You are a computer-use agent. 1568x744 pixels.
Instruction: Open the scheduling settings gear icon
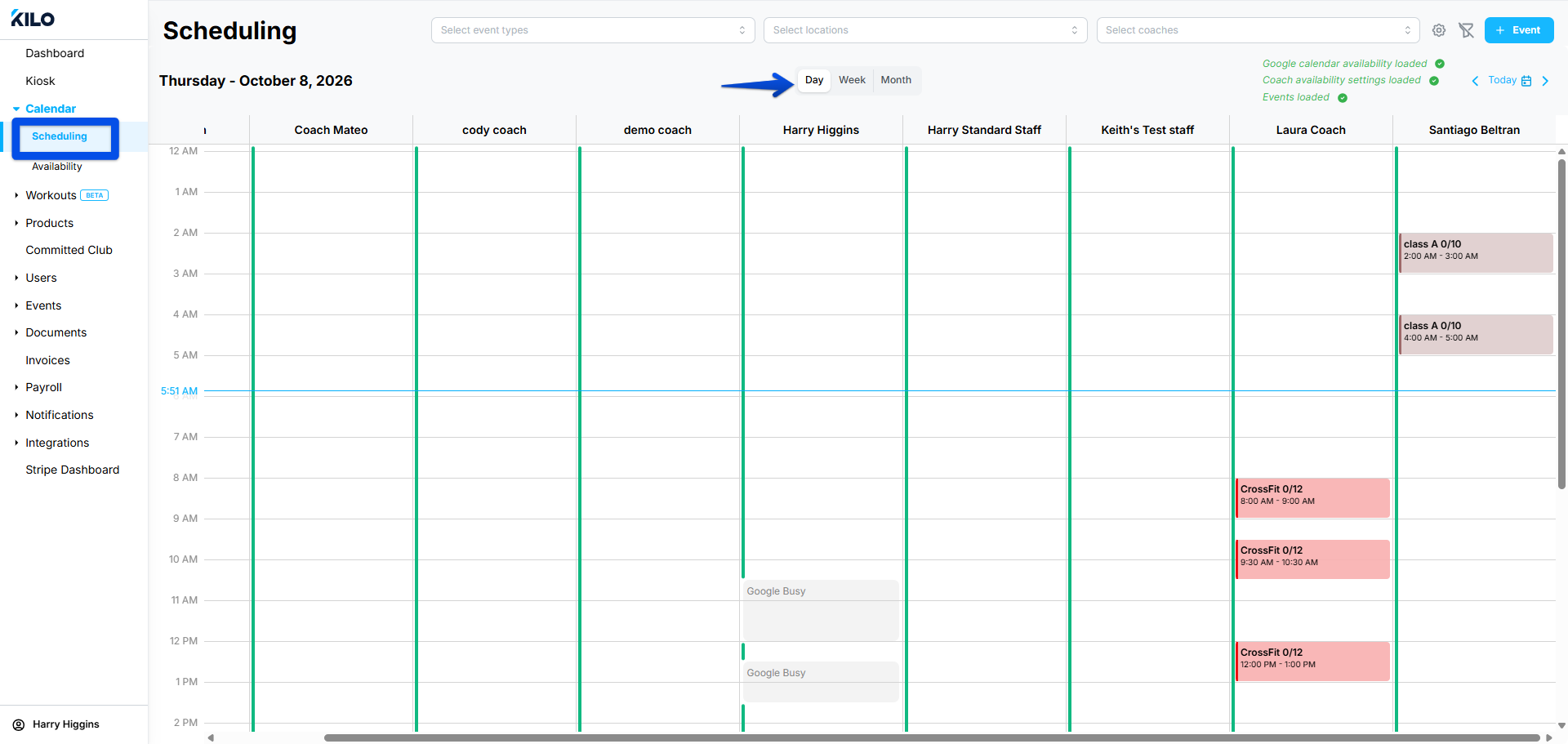point(1439,30)
